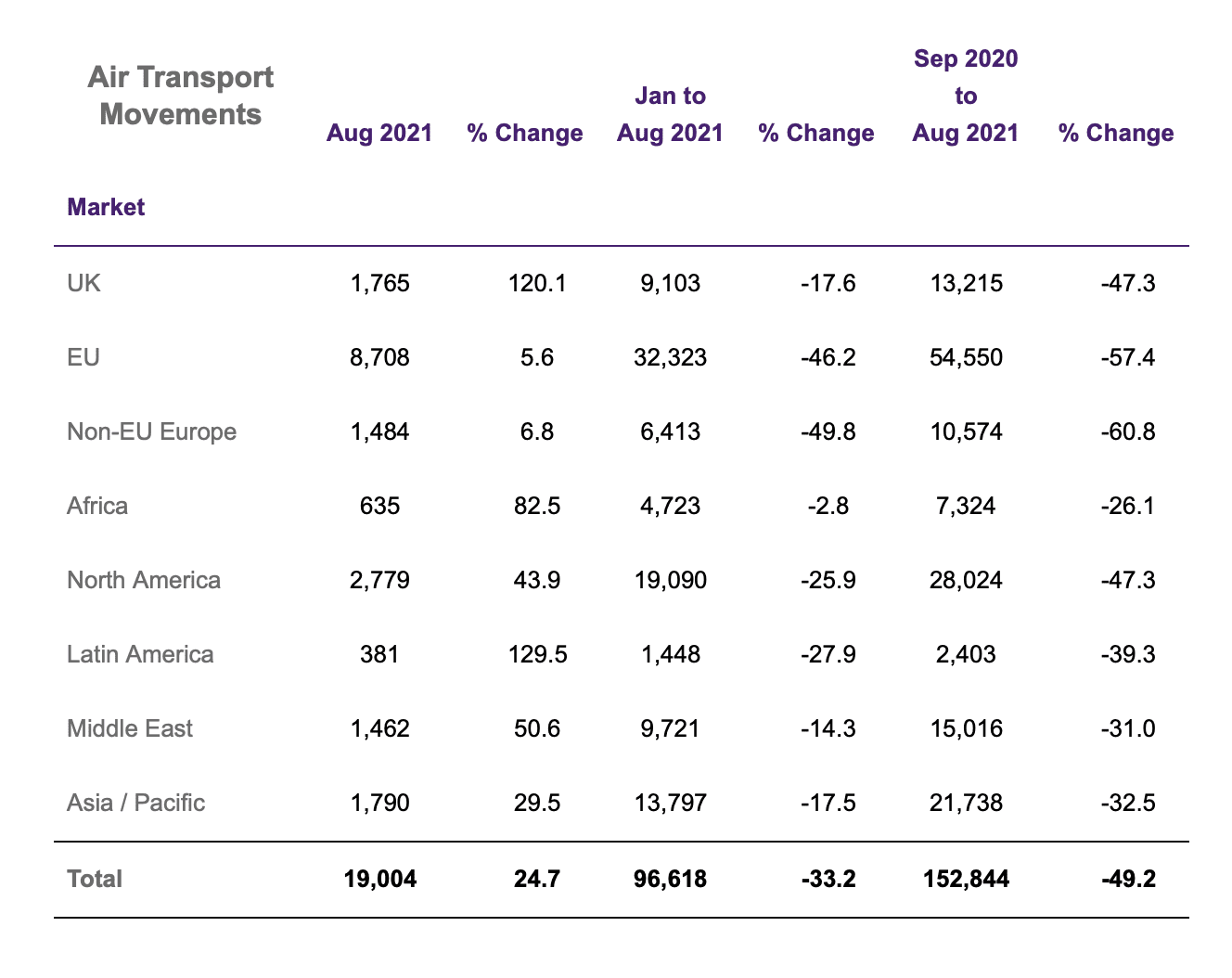Select the UK row label
This screenshot has height=978, width=1232.
coord(84,283)
